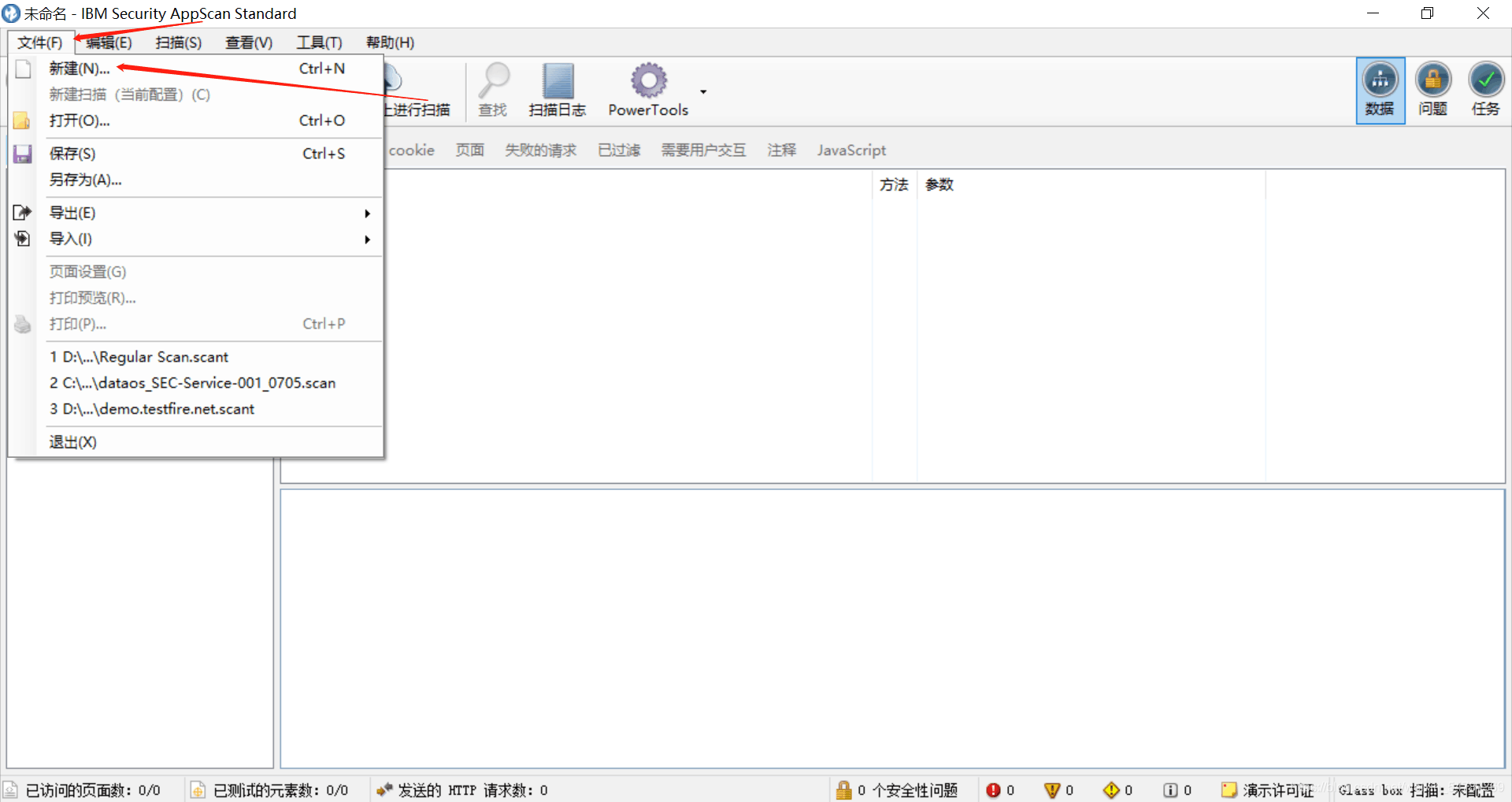Click the export icon beside 导出
1512x802 pixels.
point(22,213)
